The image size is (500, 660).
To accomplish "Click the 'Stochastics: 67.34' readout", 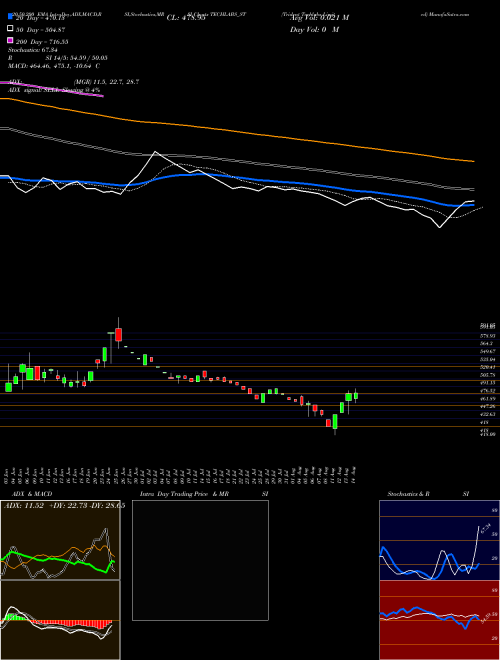I will (x=32, y=50).
